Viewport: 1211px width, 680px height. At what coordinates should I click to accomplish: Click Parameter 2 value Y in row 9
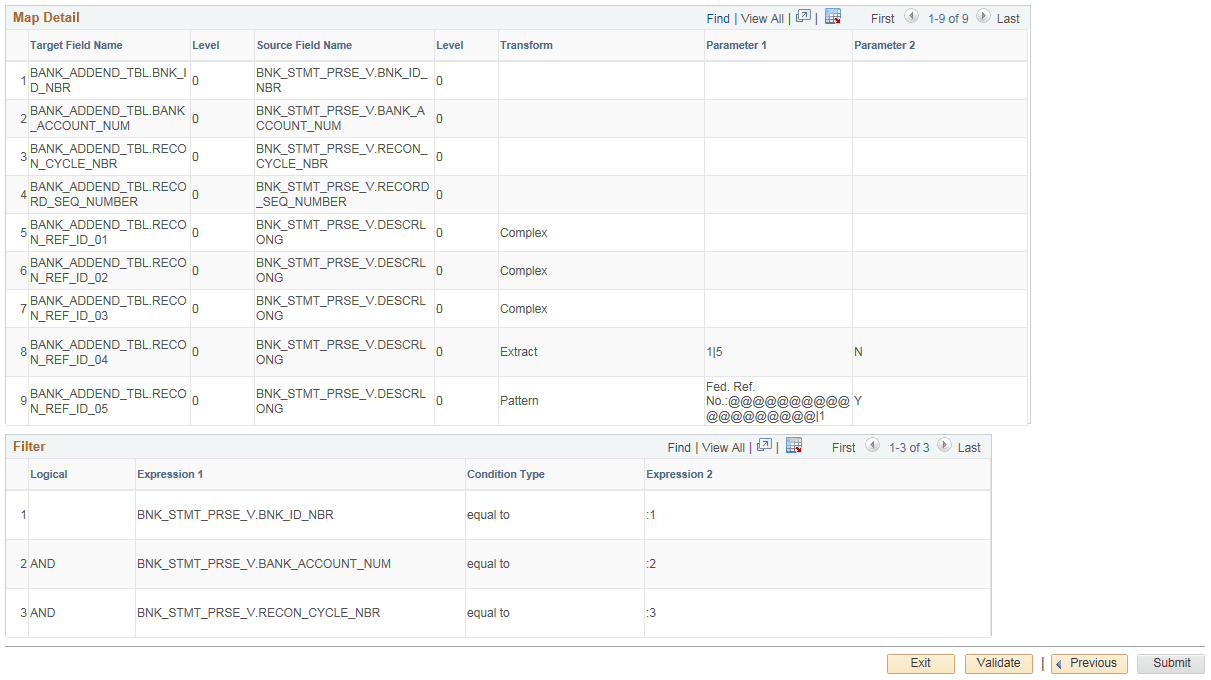tap(858, 401)
